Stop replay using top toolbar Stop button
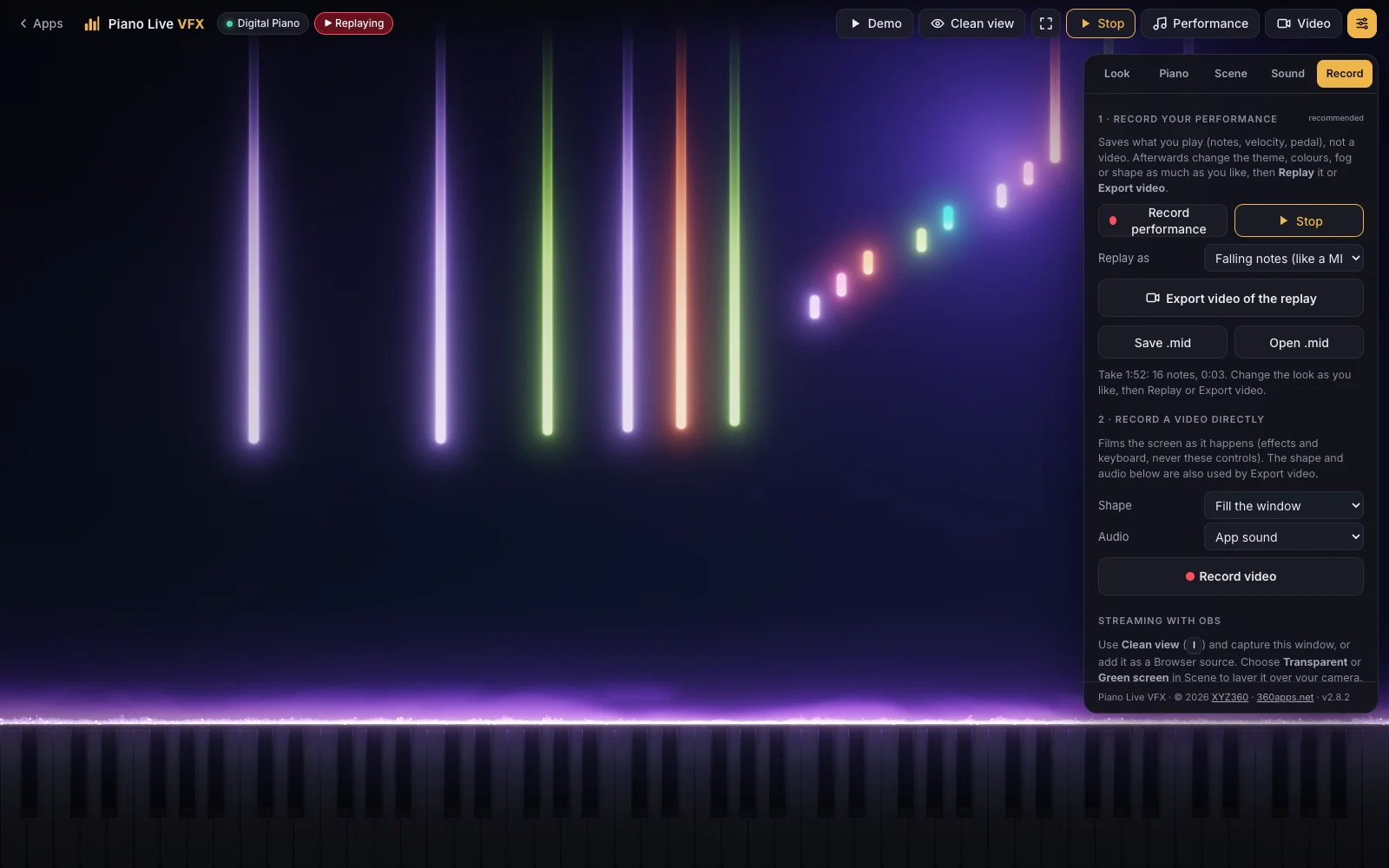Viewport: 1389px width, 868px height. (1101, 23)
